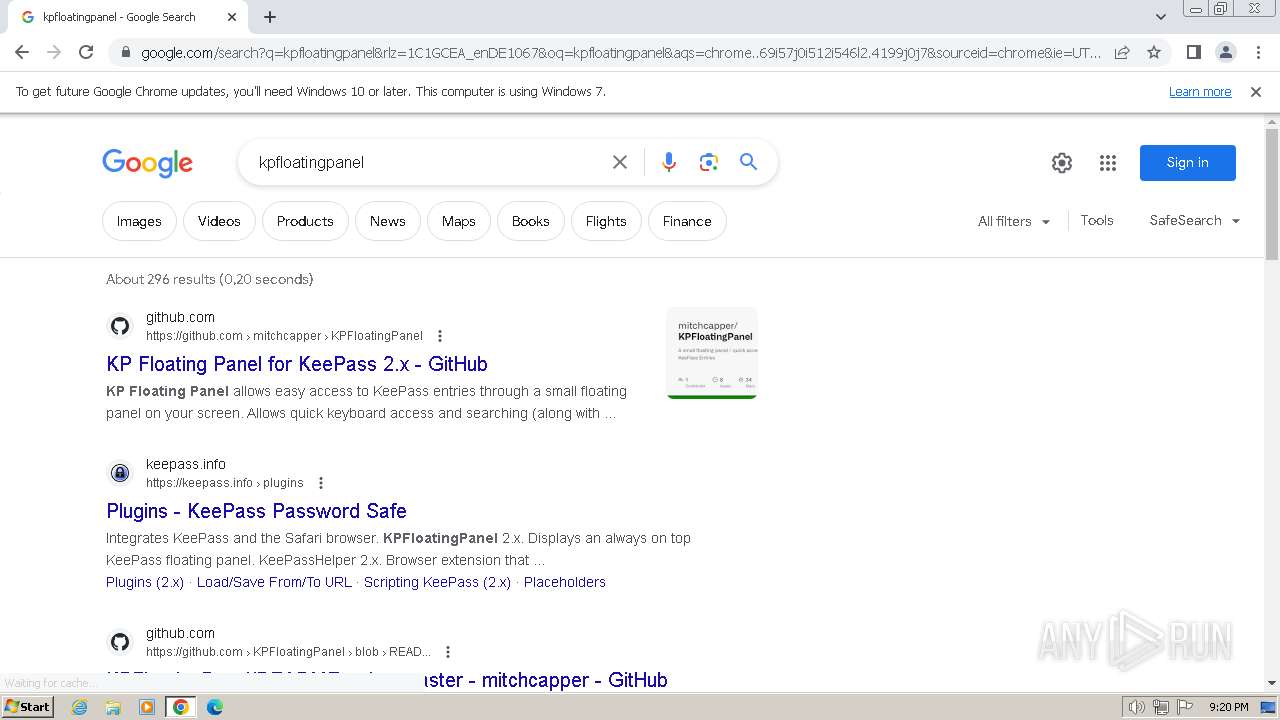Viewport: 1280px width, 720px height.
Task: Open Plugins - KeePass Password Safe result
Action: point(256,511)
